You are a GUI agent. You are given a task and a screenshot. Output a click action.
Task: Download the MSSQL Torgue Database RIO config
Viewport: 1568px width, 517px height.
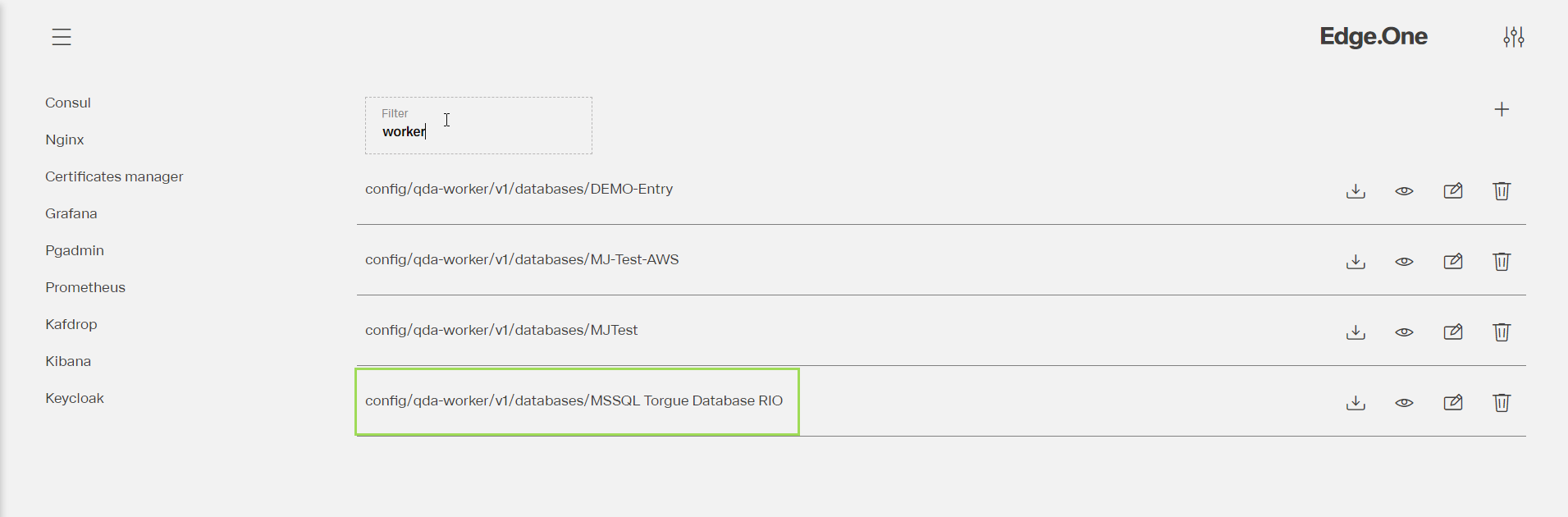[1355, 403]
